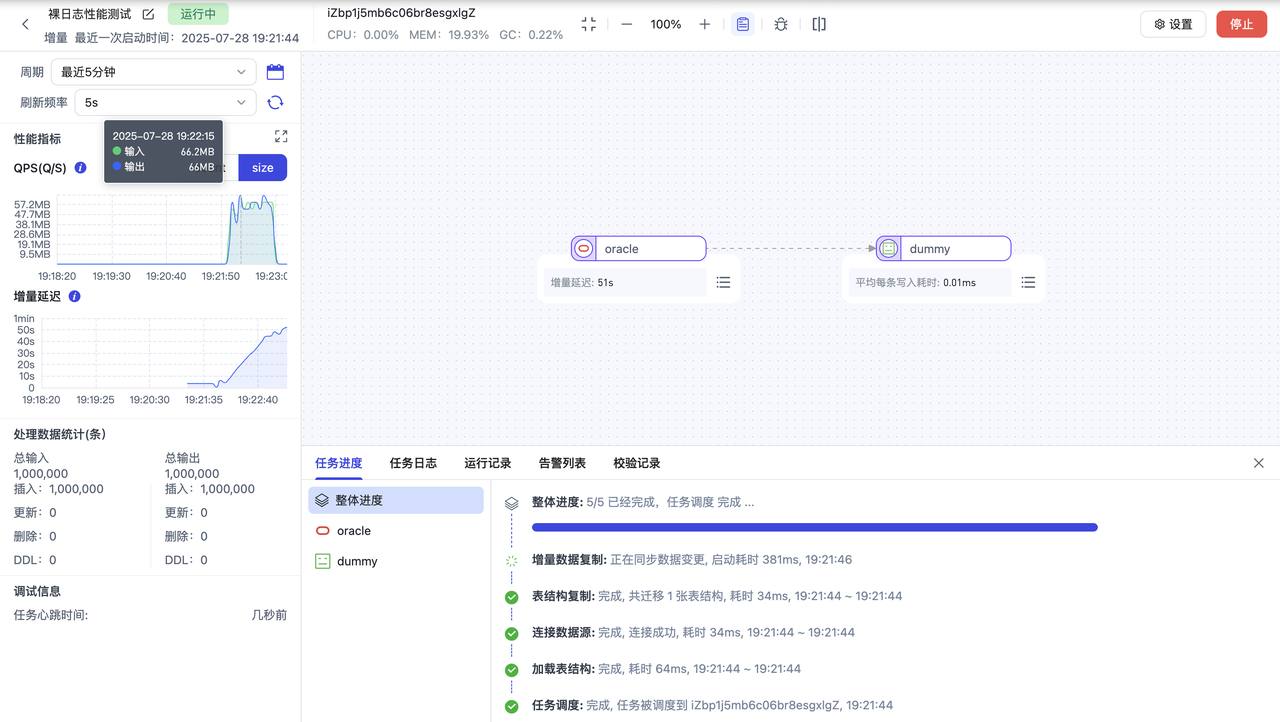Open the 刷新频率 dropdown showing 5s
Image resolution: width=1280 pixels, height=722 pixels.
(165, 102)
